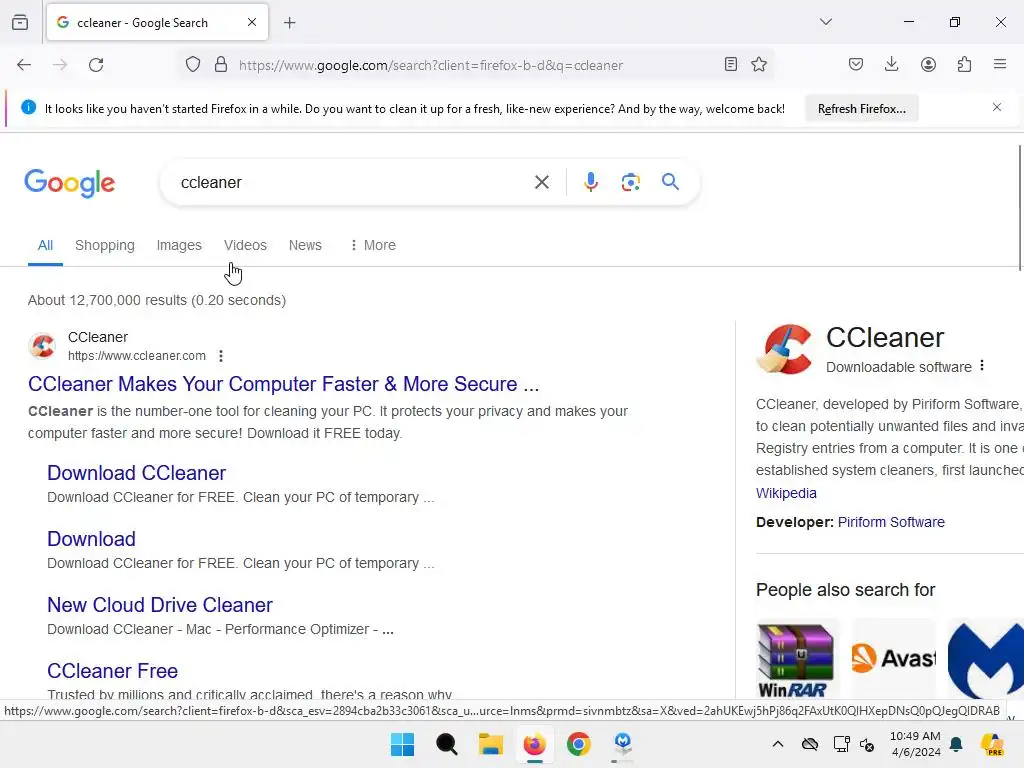
Task: Save page to Pocket icon
Action: (856, 64)
